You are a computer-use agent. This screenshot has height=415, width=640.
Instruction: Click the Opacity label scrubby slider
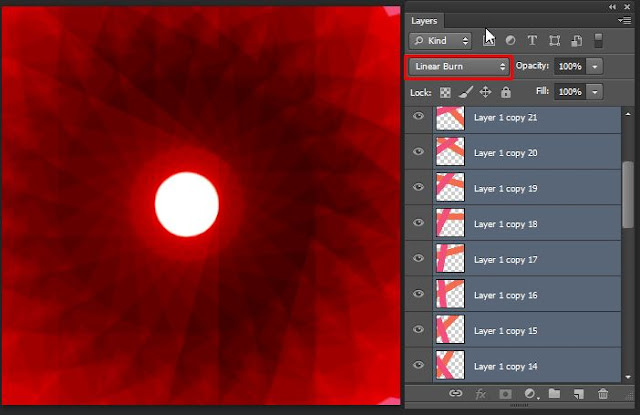[532, 66]
